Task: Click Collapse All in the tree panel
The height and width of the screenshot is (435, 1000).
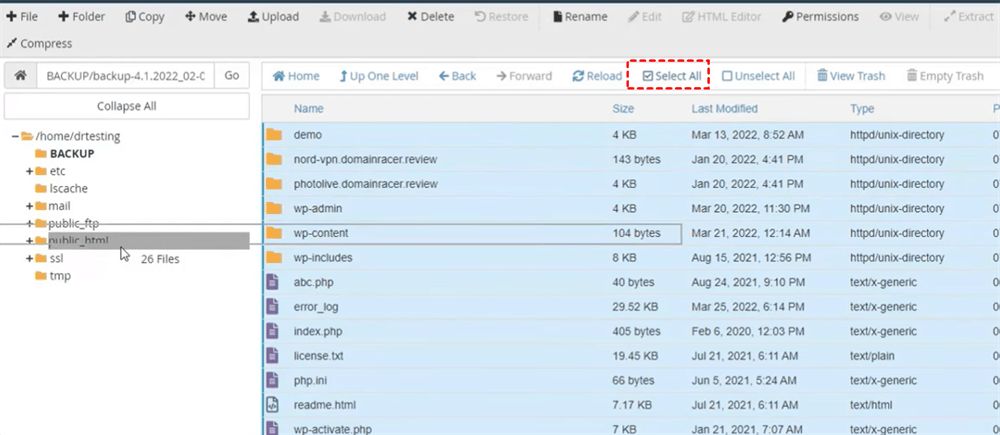Action: point(126,106)
